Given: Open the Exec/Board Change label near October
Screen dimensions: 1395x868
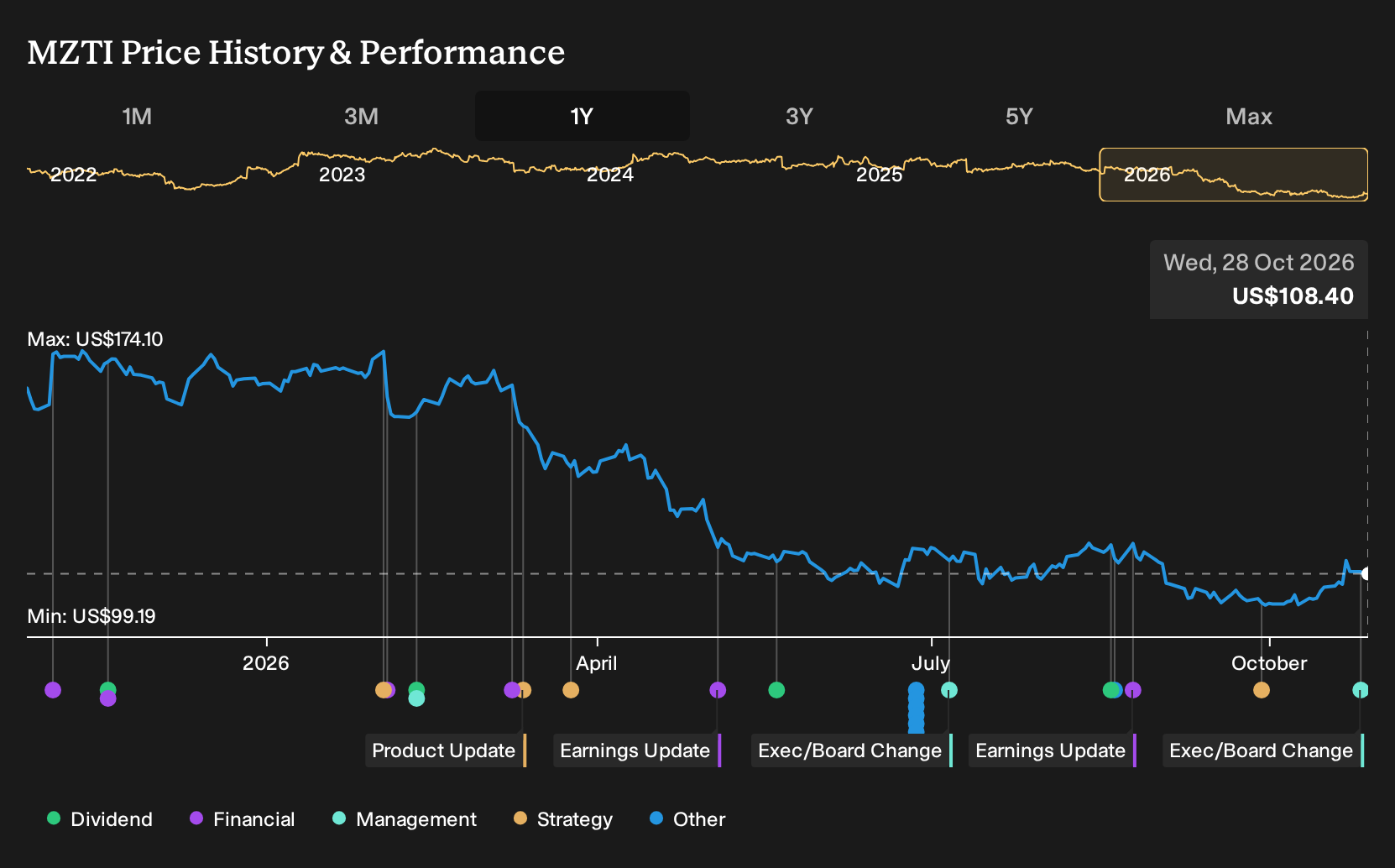Looking at the screenshot, I should click(x=1263, y=750).
